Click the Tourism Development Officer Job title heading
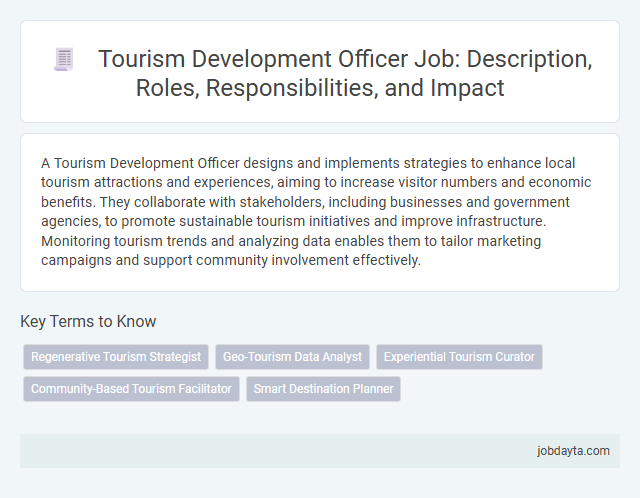The image size is (640, 498). [345, 73]
